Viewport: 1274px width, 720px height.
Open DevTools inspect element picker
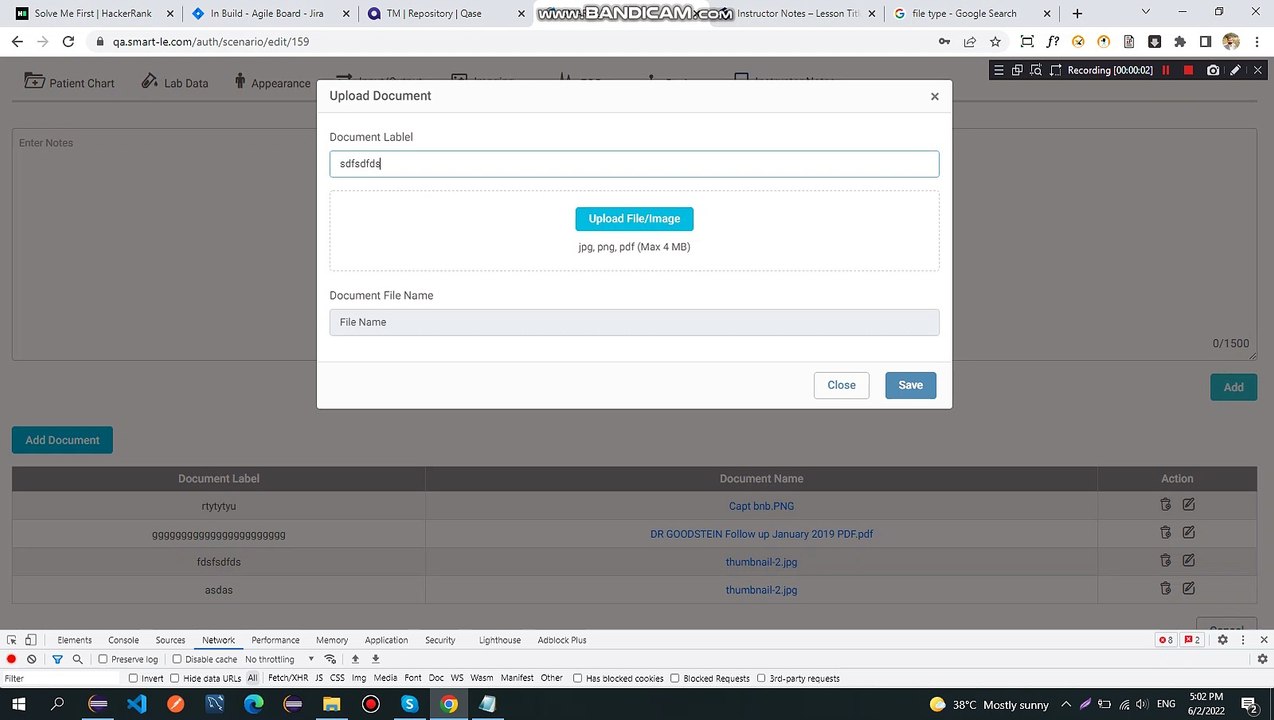click(11, 640)
